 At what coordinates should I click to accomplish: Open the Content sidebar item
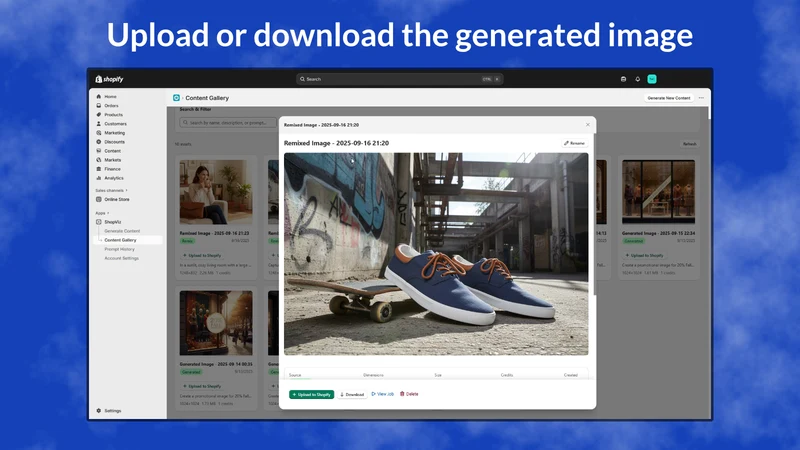(112, 151)
